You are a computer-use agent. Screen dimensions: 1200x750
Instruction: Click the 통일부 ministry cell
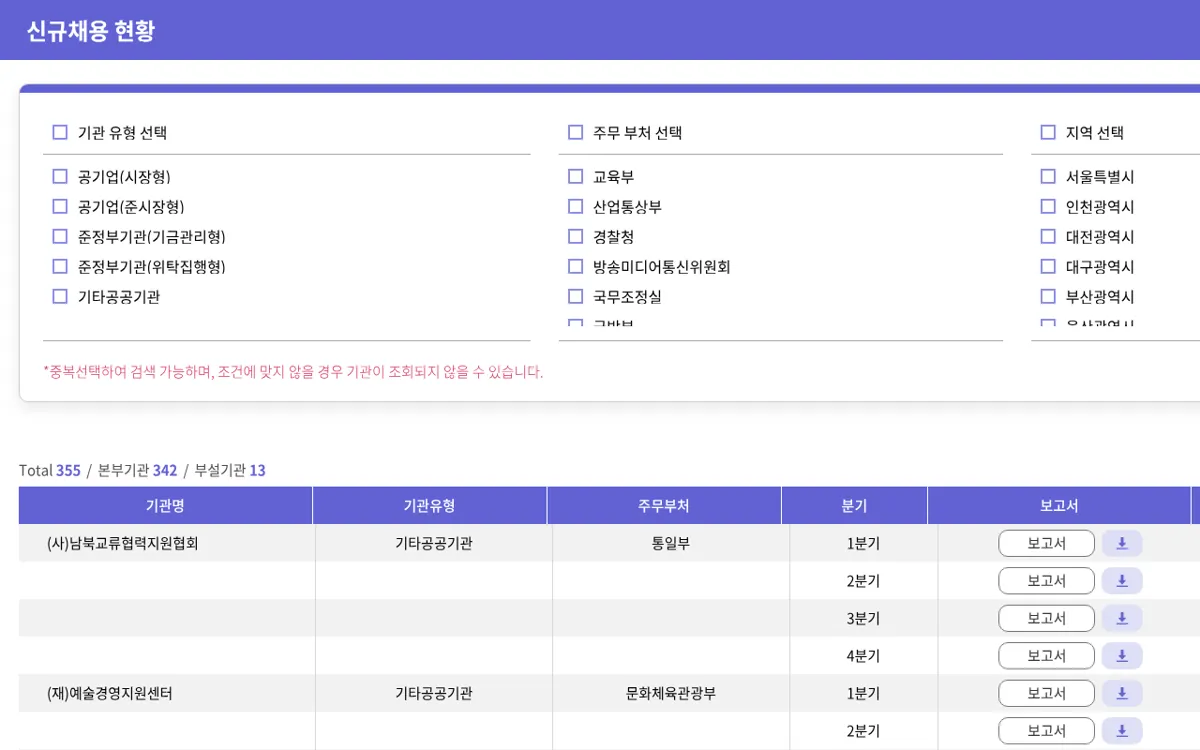670,544
